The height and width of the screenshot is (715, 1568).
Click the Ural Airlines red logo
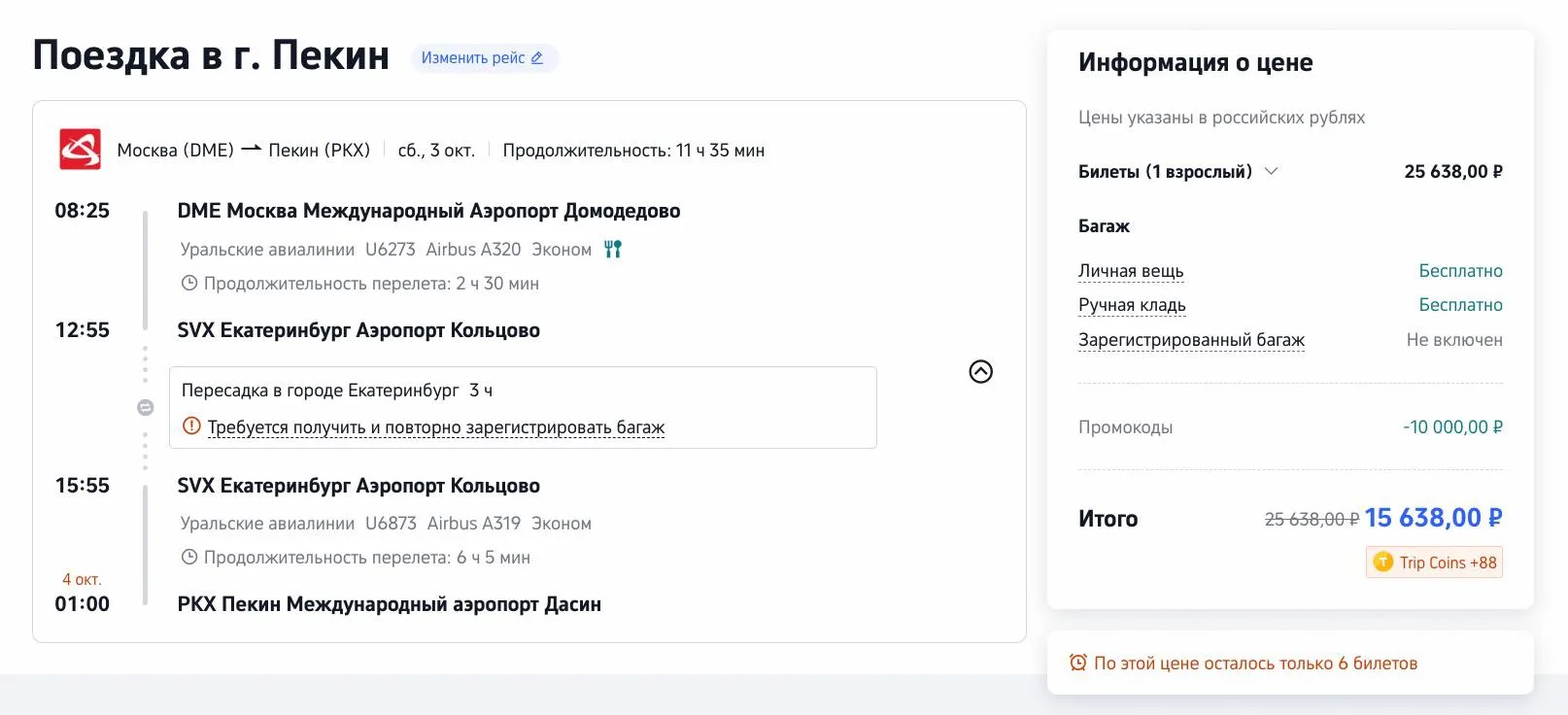(x=80, y=150)
